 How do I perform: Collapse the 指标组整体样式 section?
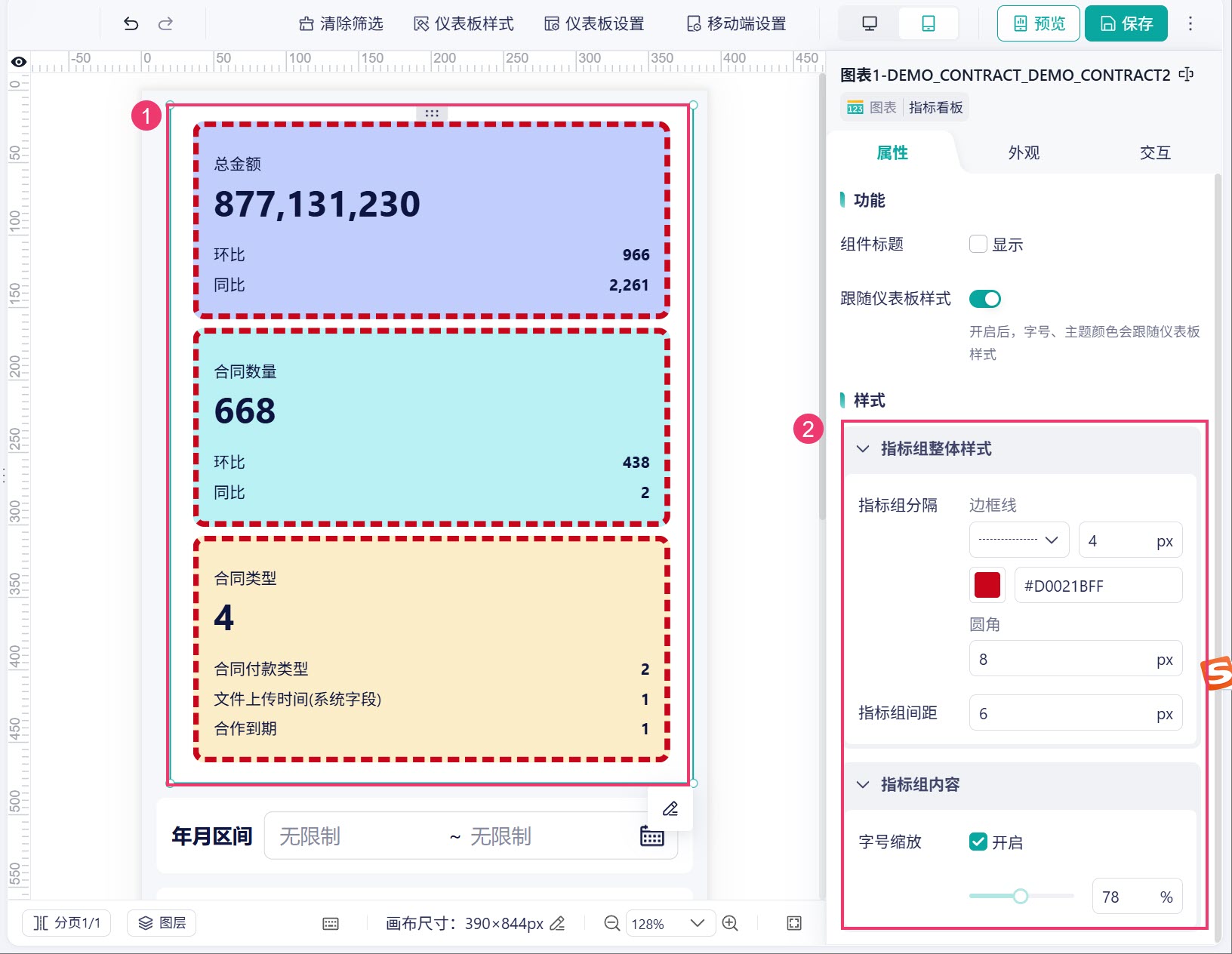(863, 448)
